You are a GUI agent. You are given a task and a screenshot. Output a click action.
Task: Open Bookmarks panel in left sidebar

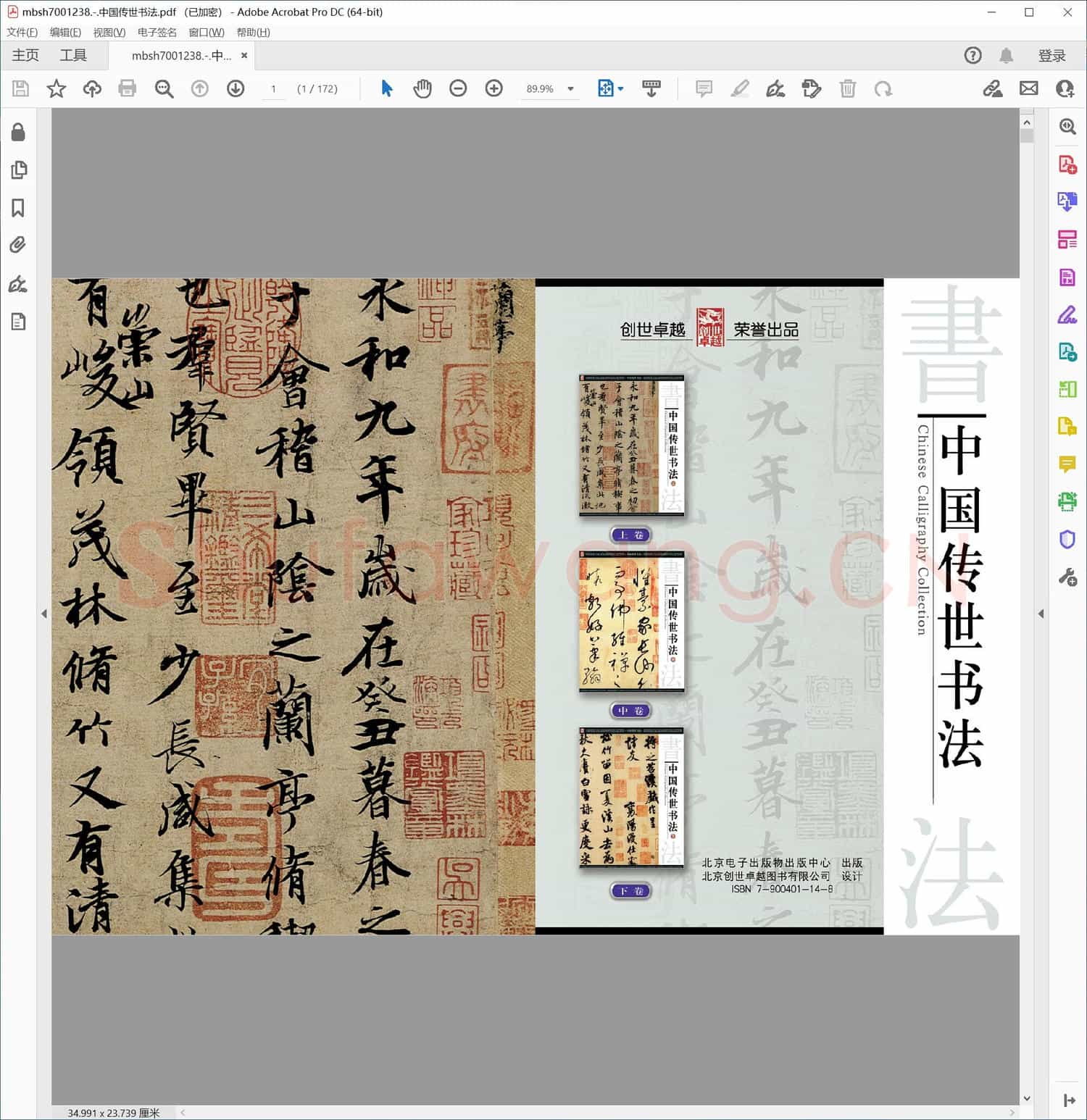coord(18,208)
